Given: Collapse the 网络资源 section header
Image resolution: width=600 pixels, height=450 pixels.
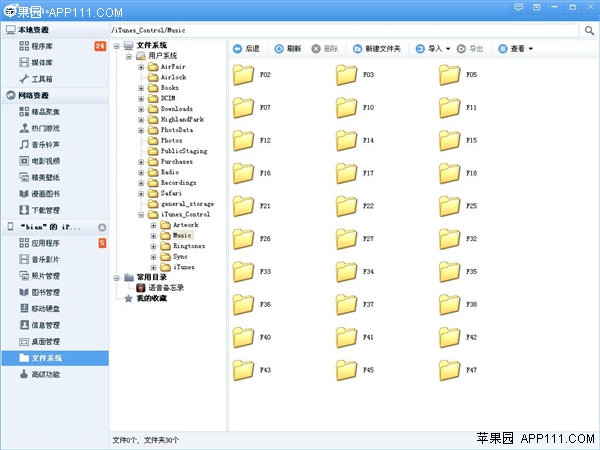Looking at the screenshot, I should tap(55, 95).
